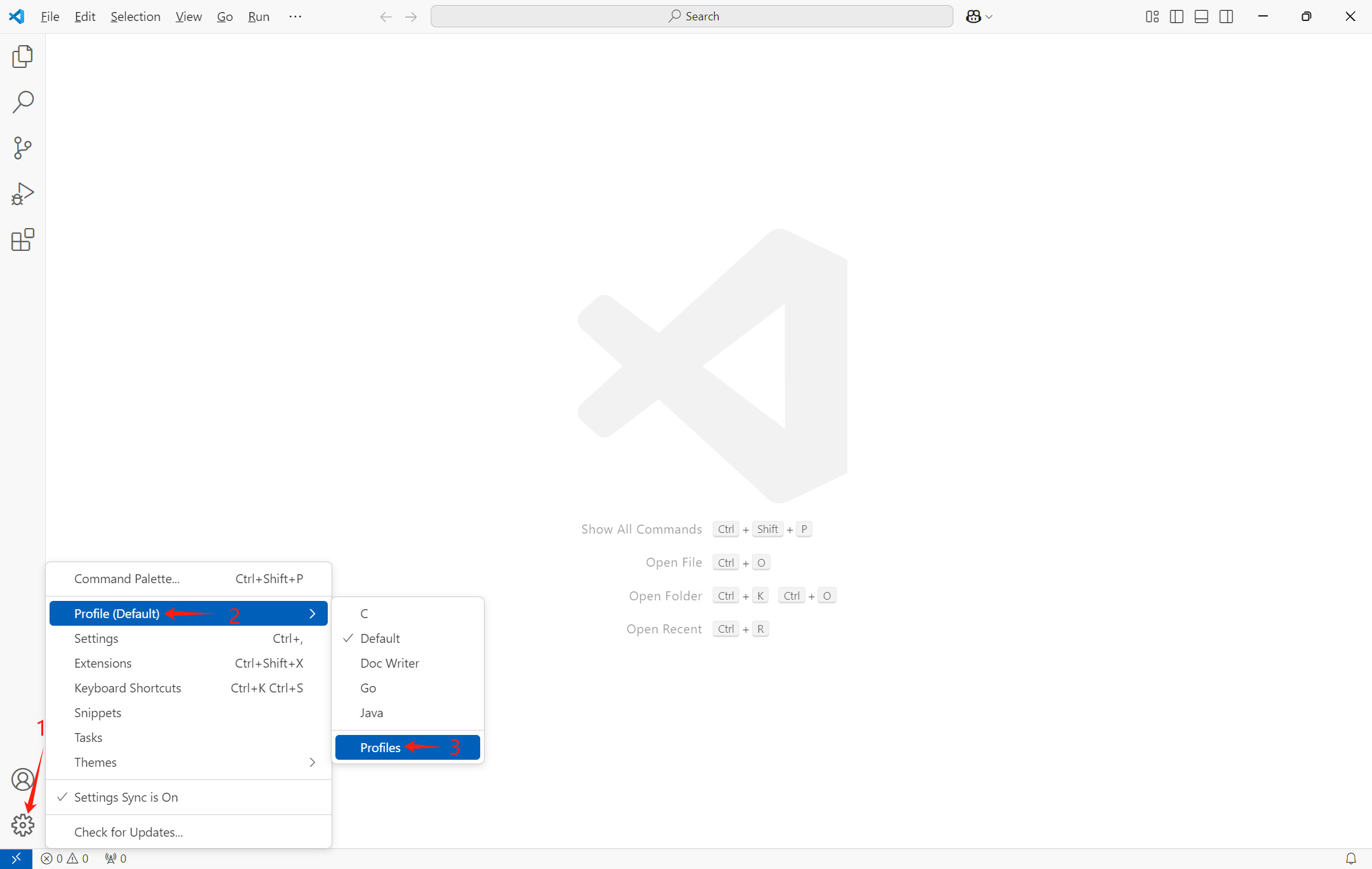Click the title bar Search box
Image resolution: width=1372 pixels, height=869 pixels.
click(x=692, y=17)
